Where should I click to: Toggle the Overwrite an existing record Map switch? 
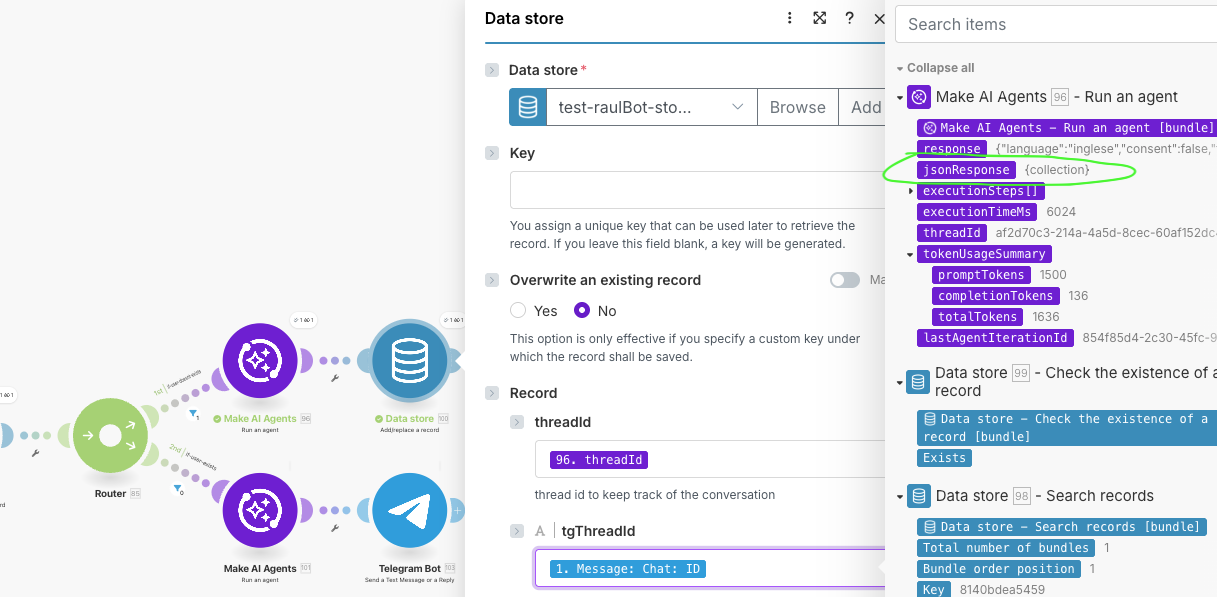click(844, 280)
